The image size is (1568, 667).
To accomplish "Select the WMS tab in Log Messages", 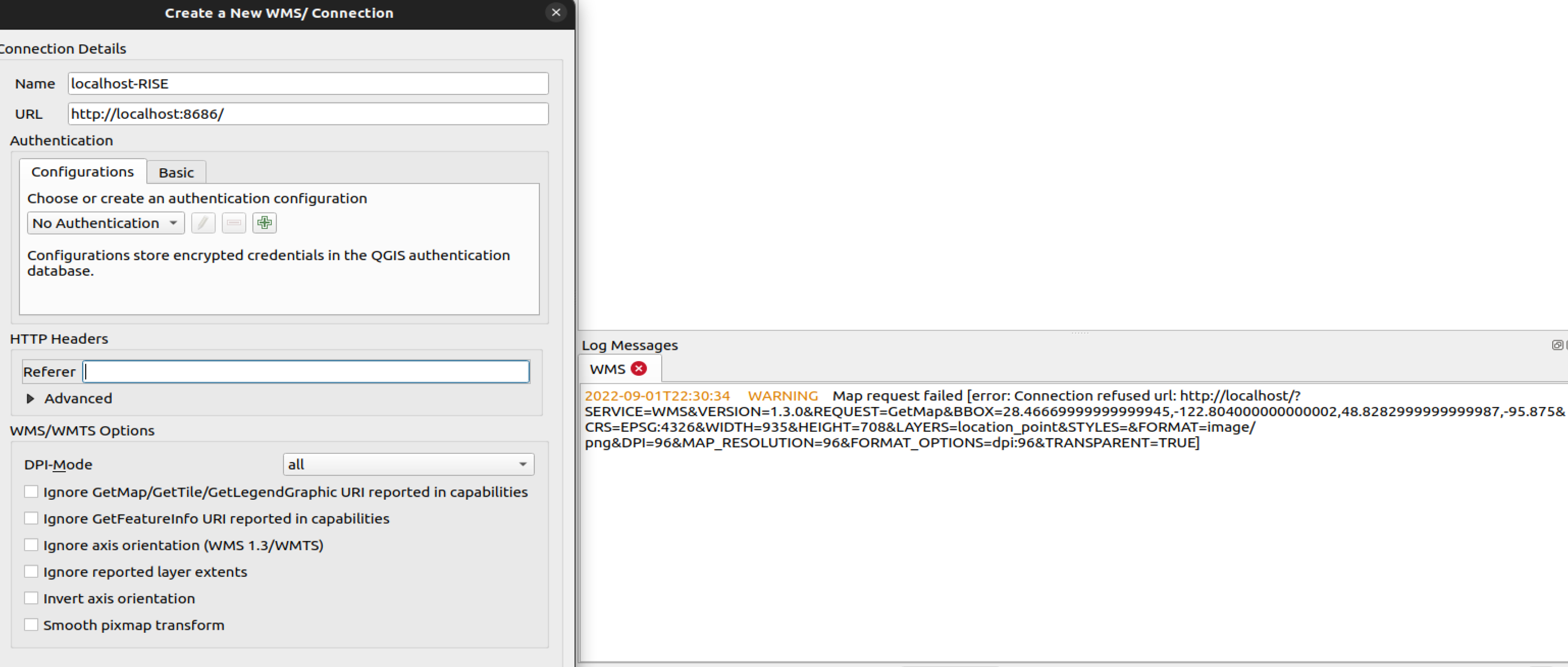I will 607,368.
